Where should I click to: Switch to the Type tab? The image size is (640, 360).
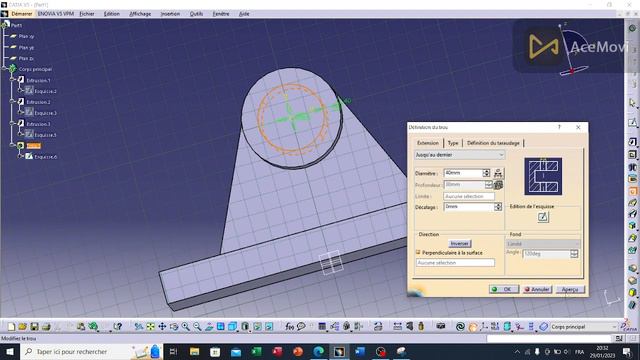(x=453, y=143)
